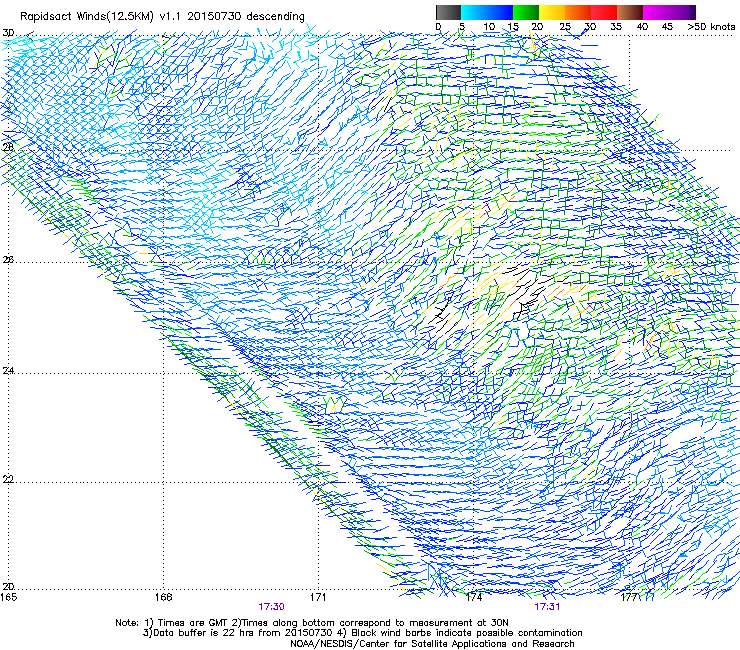The image size is (740, 650).
Task: Select the orange 25-30 knots legend color
Action: point(578,12)
